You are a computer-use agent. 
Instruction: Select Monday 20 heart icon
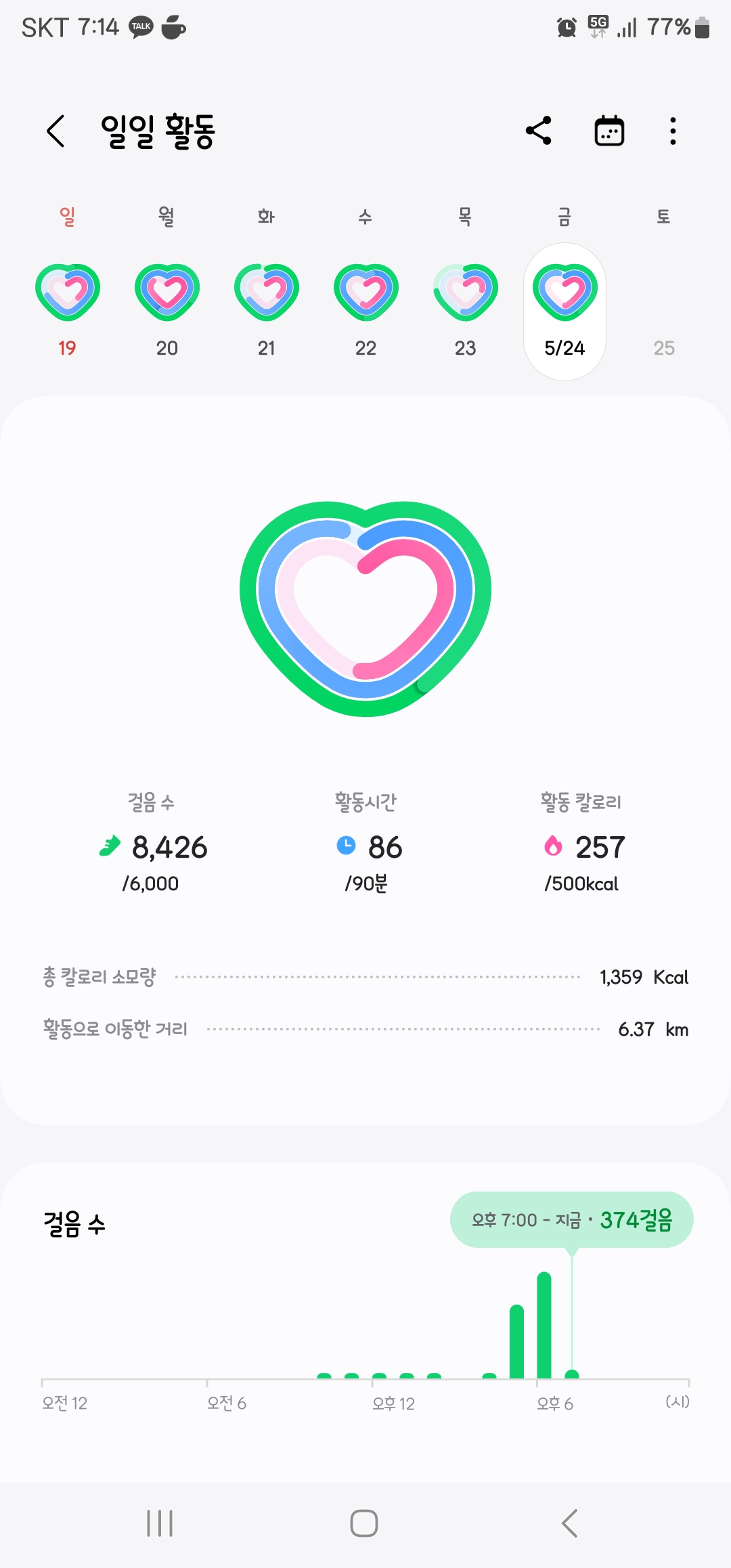coord(167,292)
